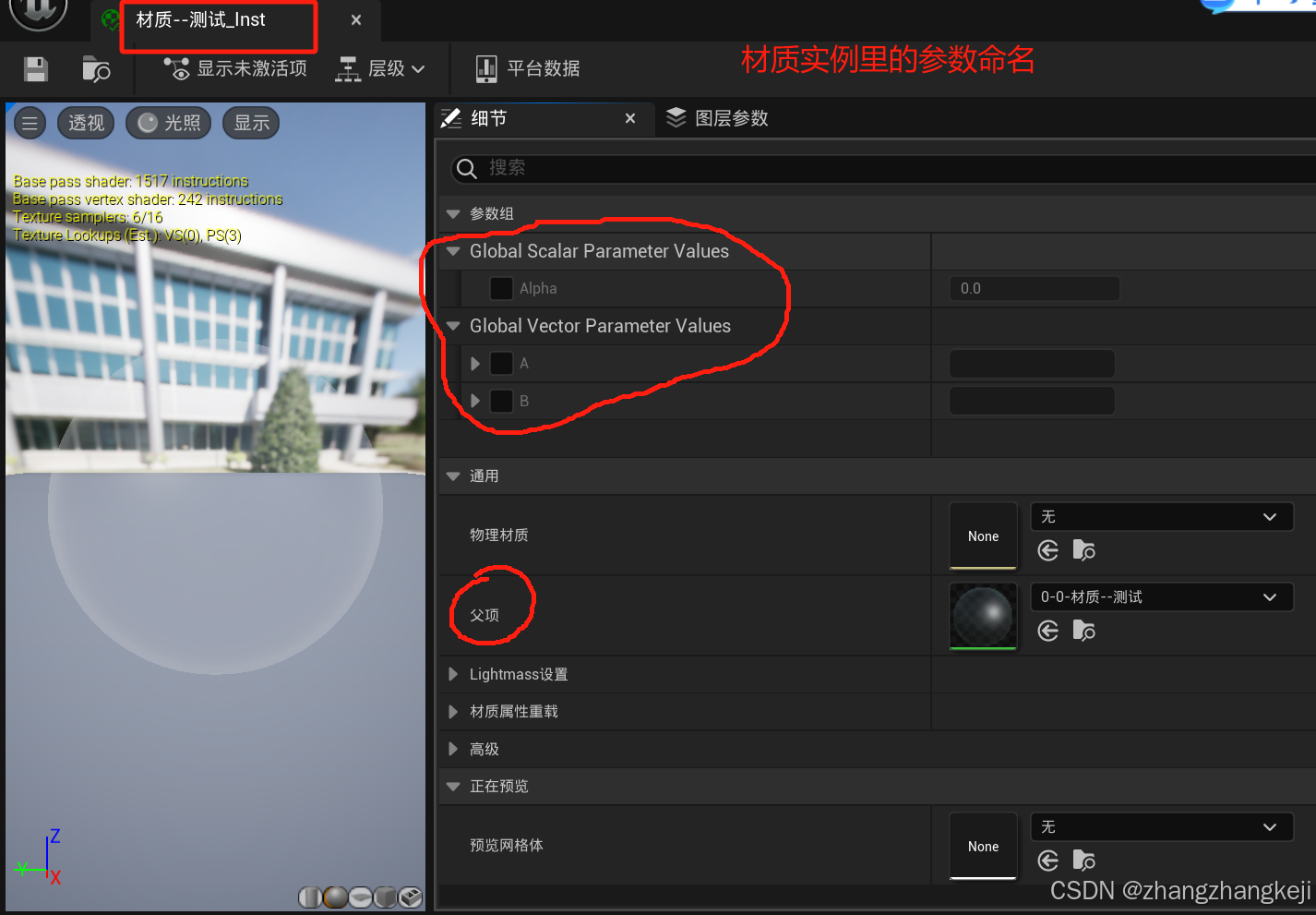Open the 物理材质 asset dropdown
The width and height of the screenshot is (1316, 915).
pos(1162,517)
